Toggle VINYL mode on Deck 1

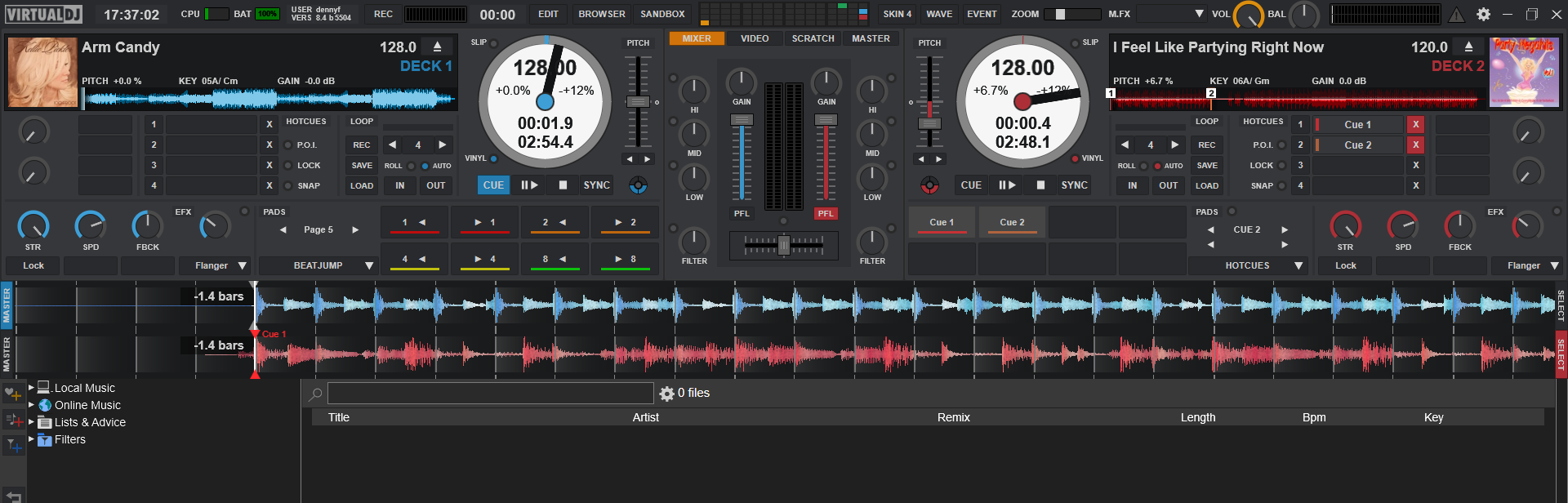(493, 158)
